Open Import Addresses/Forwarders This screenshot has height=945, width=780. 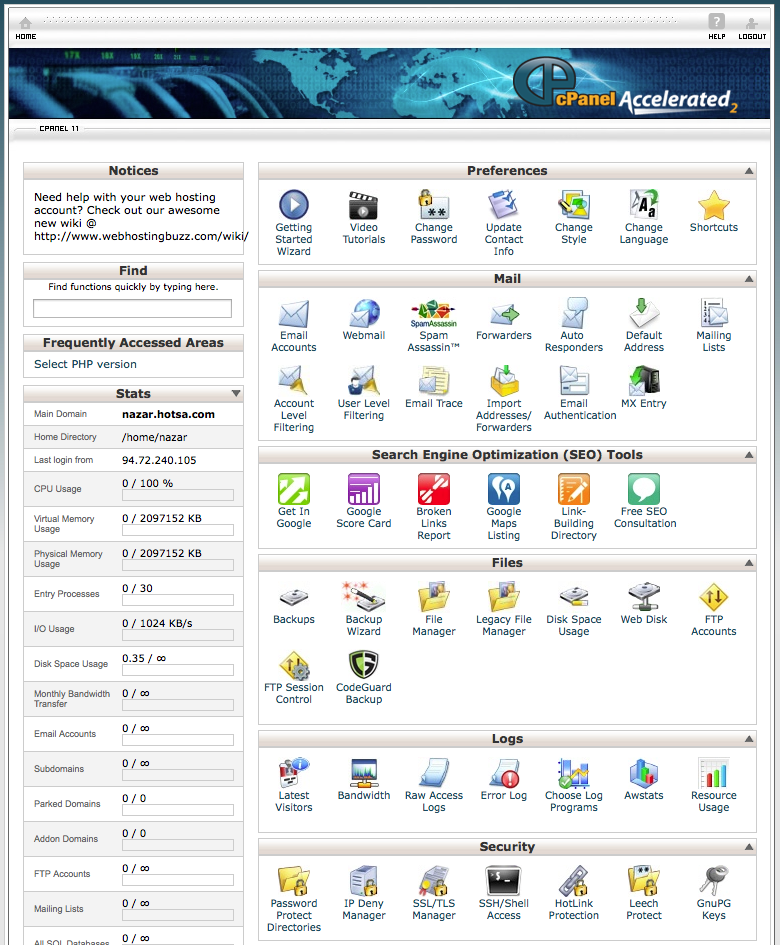pos(503,381)
